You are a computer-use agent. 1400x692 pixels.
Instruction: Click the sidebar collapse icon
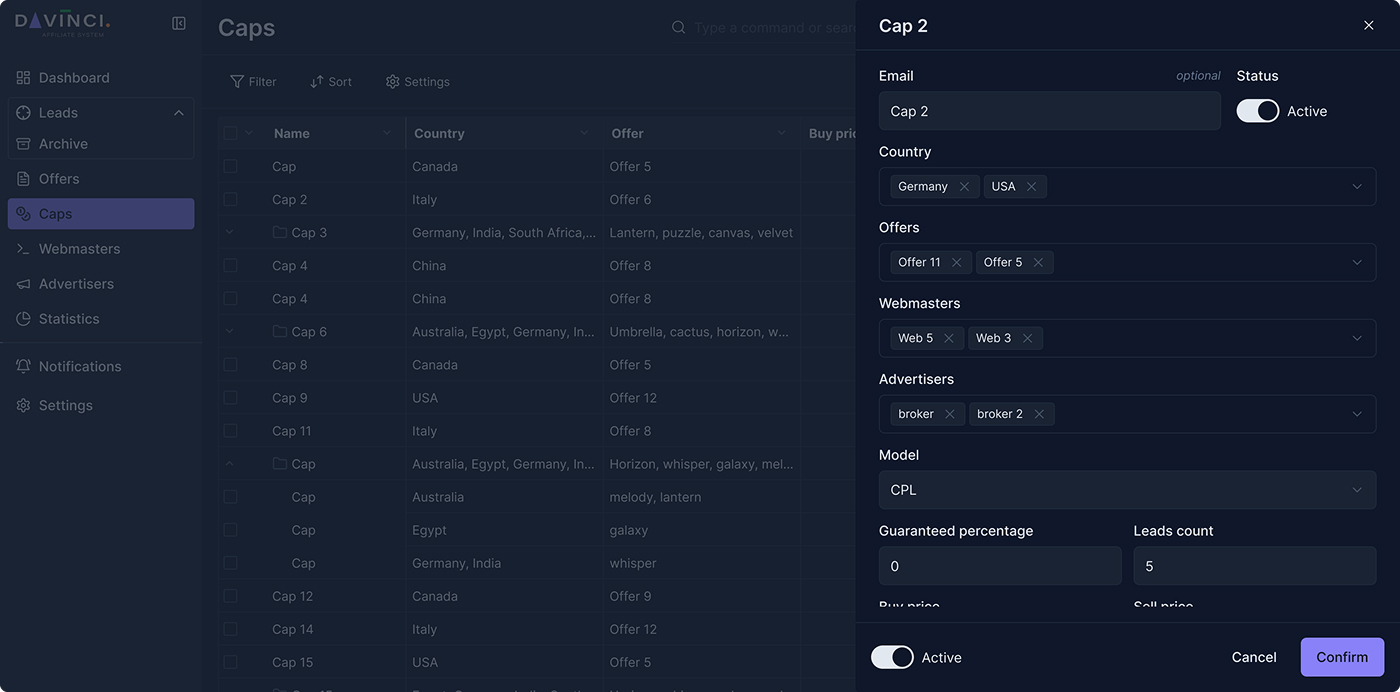coord(179,23)
